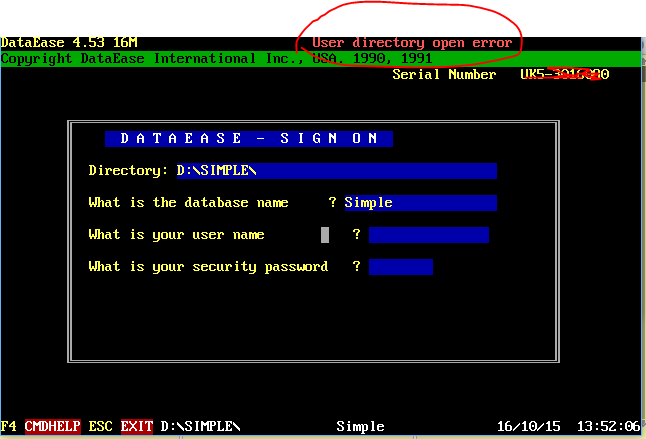Screen dimensions: 646x439
Task: Click the 'Serial Number' label
Action: pyautogui.click(x=444, y=75)
